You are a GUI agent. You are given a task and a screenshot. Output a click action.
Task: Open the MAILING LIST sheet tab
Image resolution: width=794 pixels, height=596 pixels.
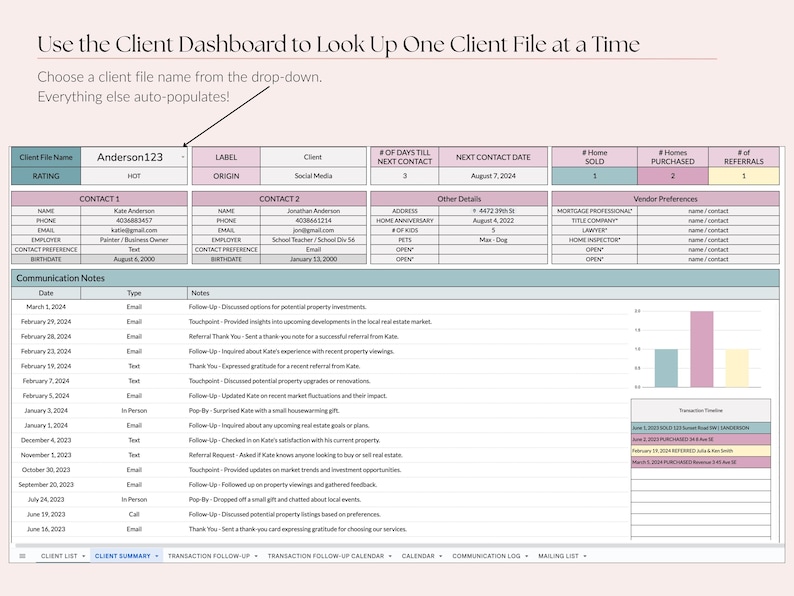[558, 556]
